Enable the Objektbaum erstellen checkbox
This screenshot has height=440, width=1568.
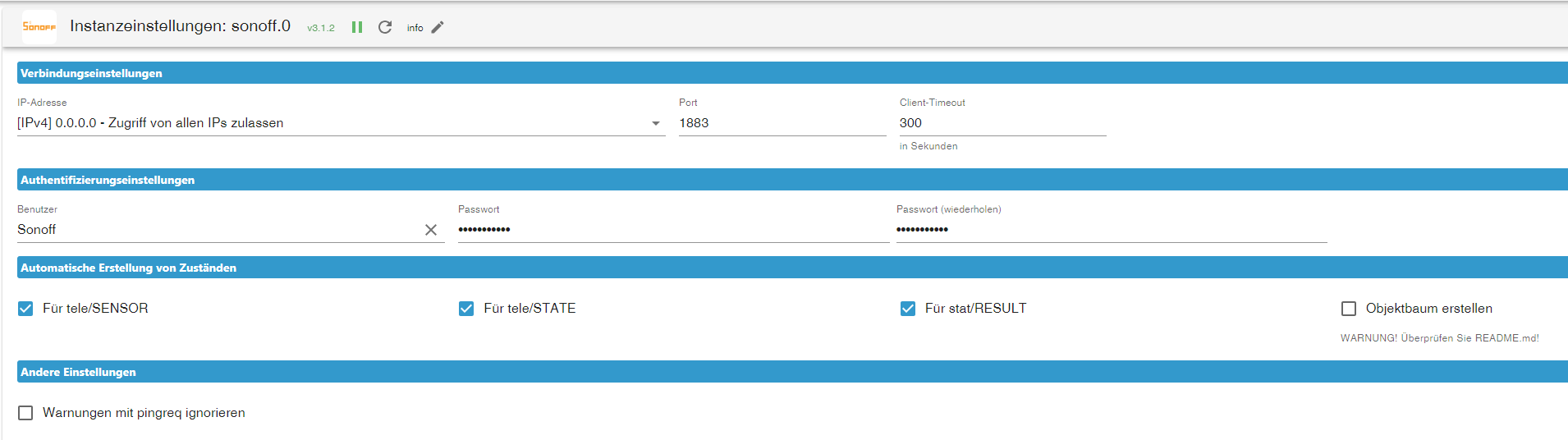tap(1349, 309)
